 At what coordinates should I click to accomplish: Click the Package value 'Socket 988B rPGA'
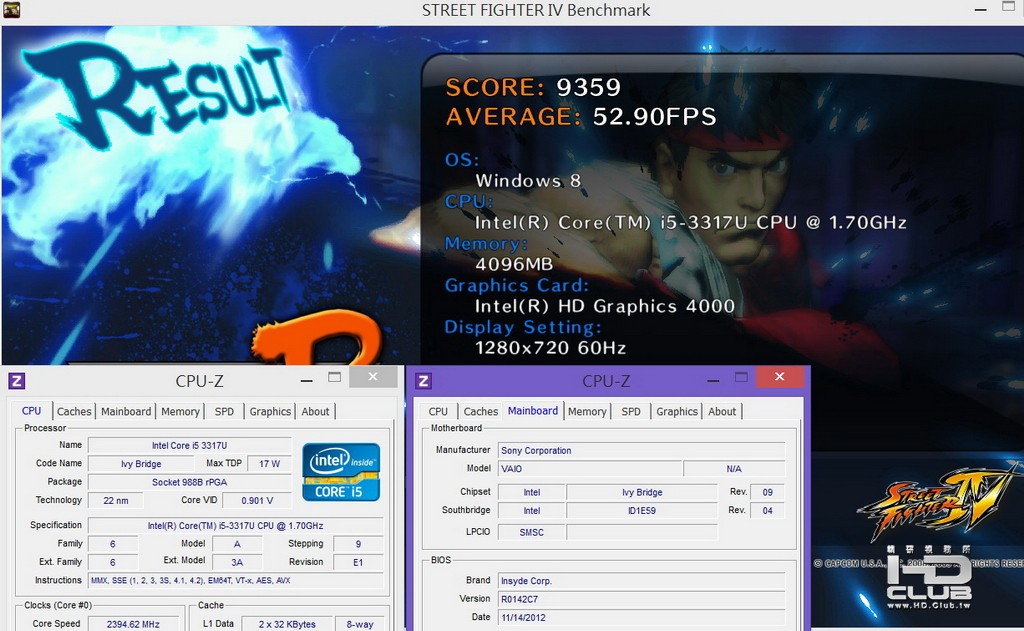[189, 482]
